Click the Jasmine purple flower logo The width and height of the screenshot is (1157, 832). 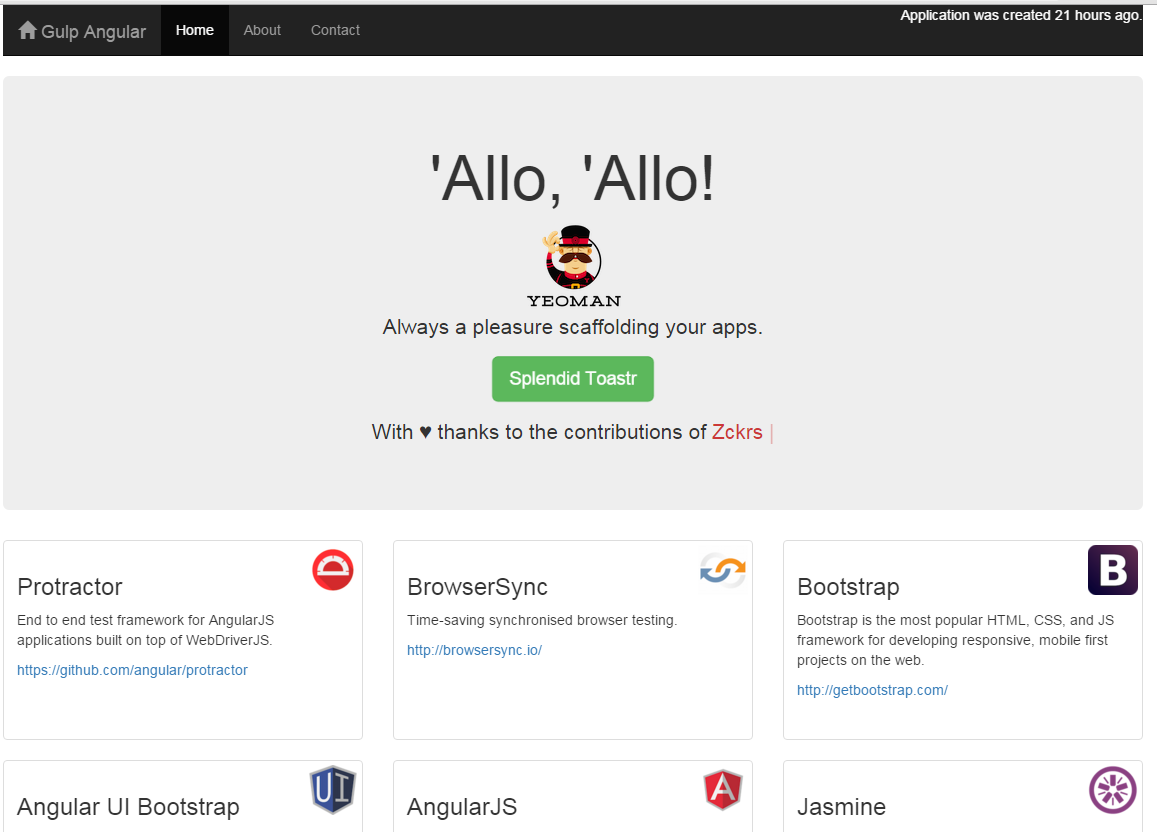pos(1113,790)
